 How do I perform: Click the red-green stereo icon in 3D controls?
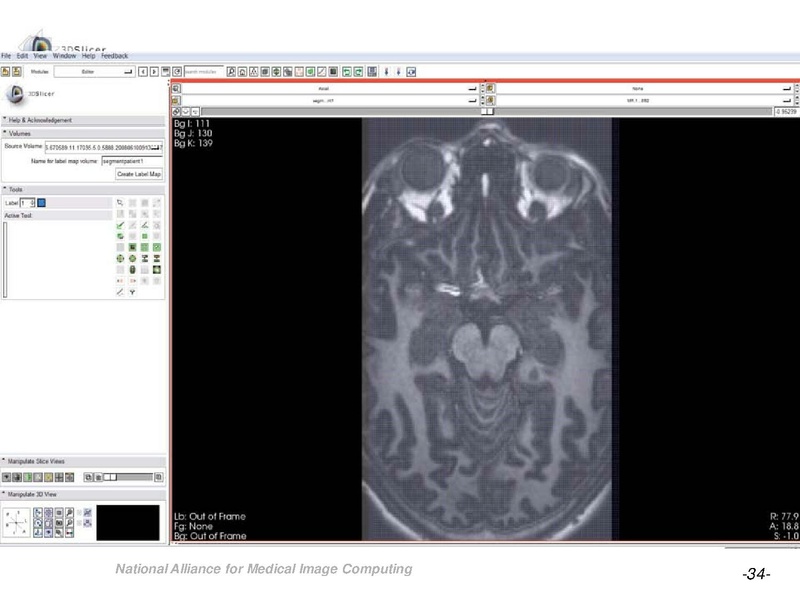[x=69, y=533]
